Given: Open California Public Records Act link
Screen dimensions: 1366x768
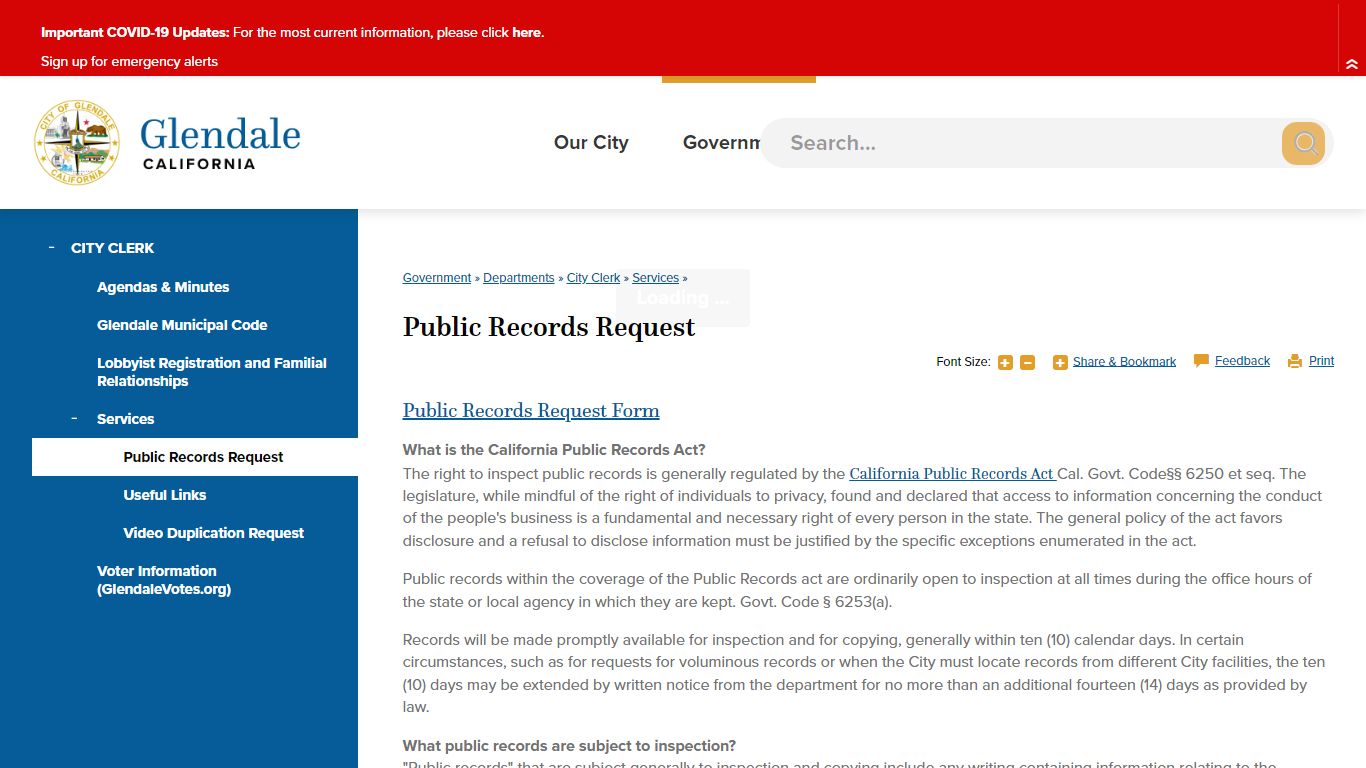Looking at the screenshot, I should 952,474.
